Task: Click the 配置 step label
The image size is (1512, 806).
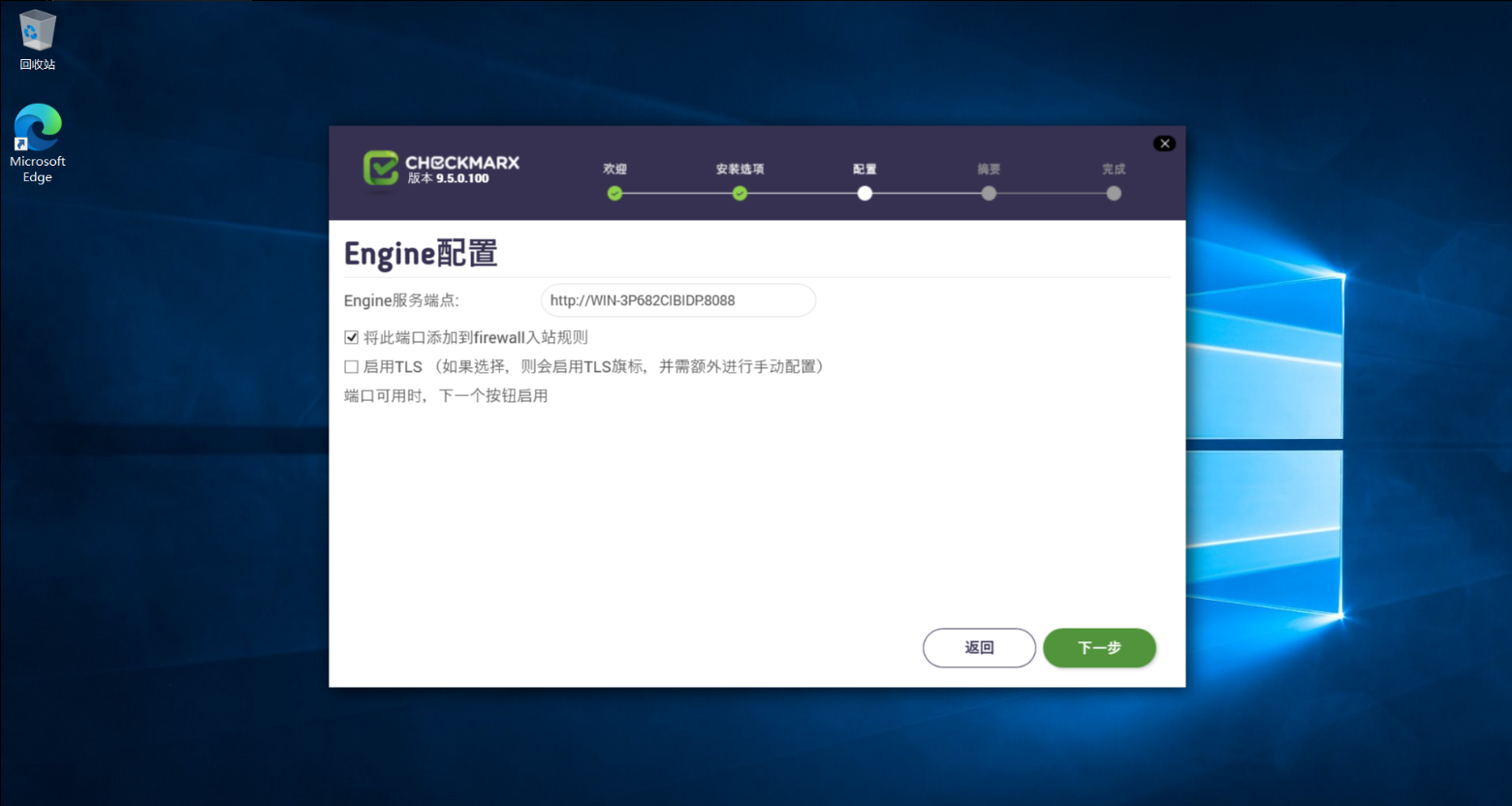Action: click(865, 169)
